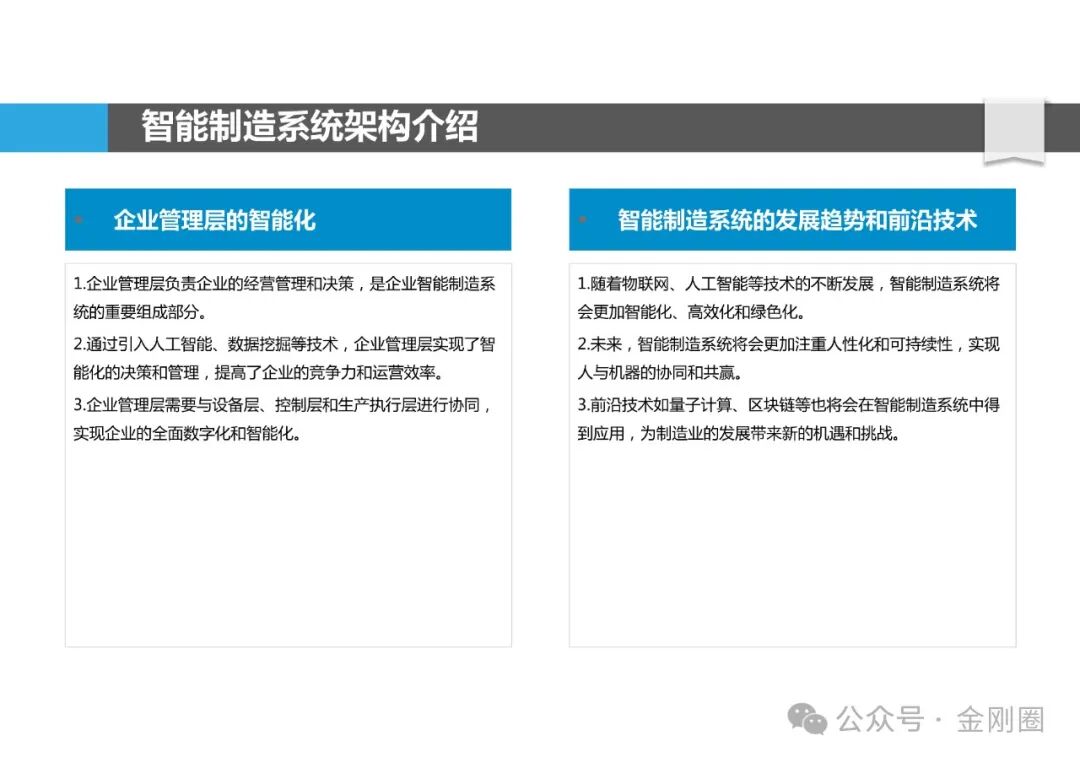Click the paragraph starting 3.前沿技术如量子计算
This screenshot has width=1080, height=763.
[788, 419]
